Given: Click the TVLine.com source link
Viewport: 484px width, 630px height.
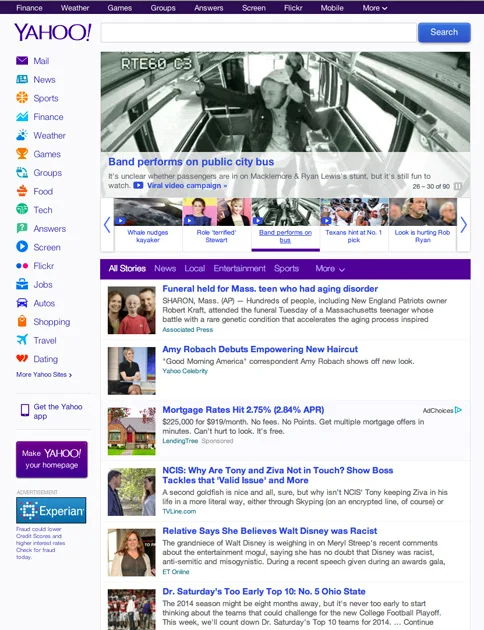Looking at the screenshot, I should pos(179,511).
